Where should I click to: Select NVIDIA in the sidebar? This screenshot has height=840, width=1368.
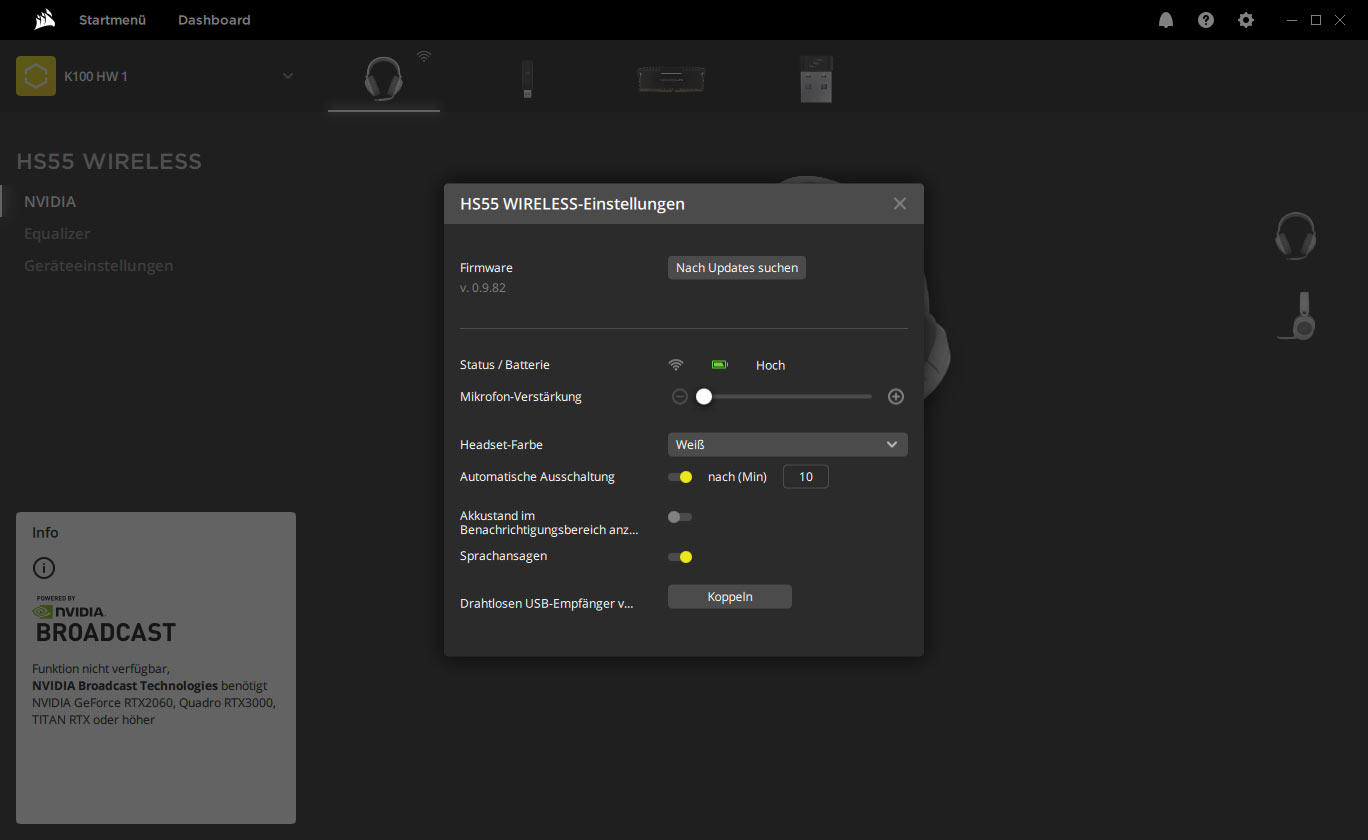click(50, 202)
